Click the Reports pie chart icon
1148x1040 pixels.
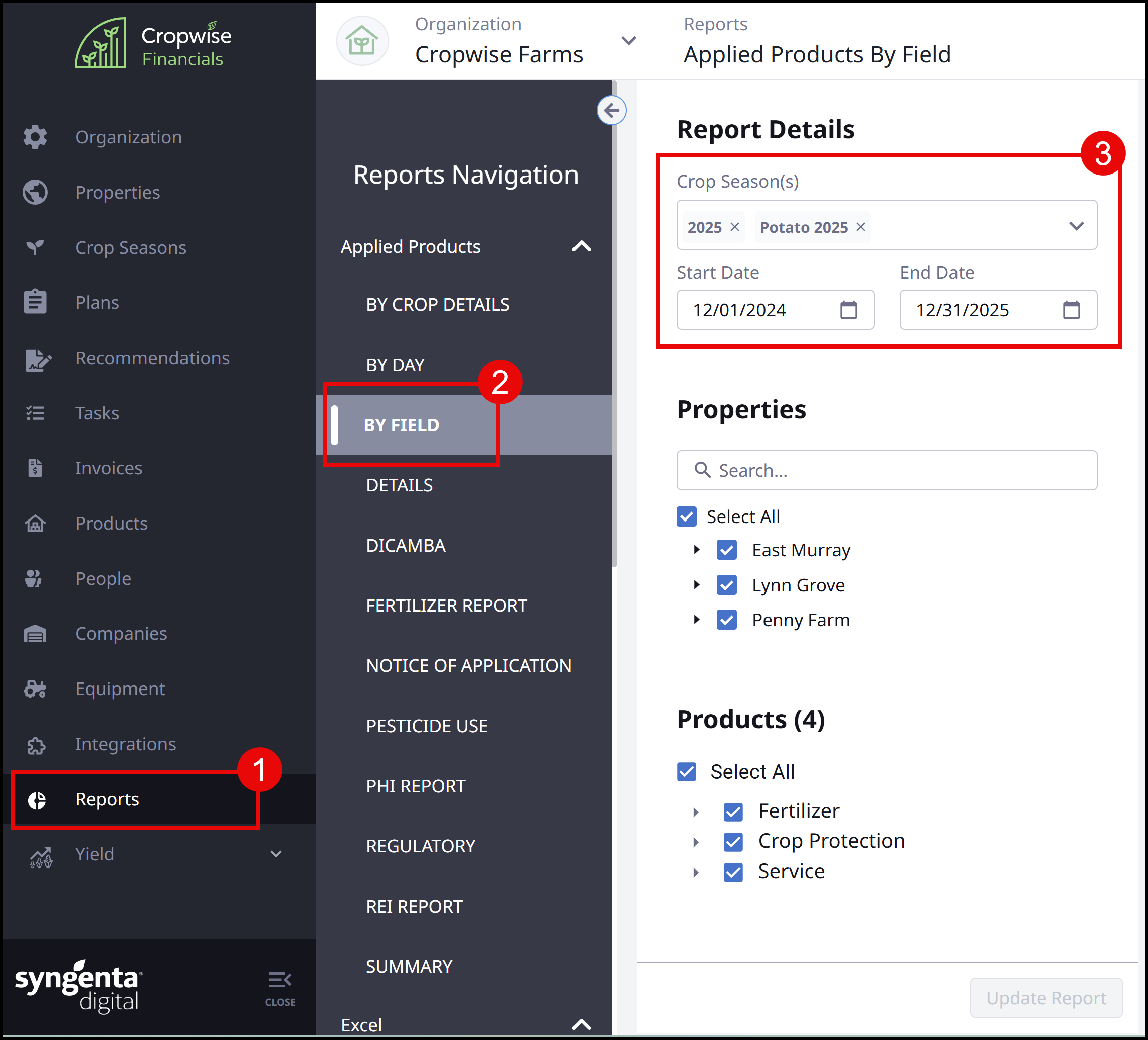(37, 800)
